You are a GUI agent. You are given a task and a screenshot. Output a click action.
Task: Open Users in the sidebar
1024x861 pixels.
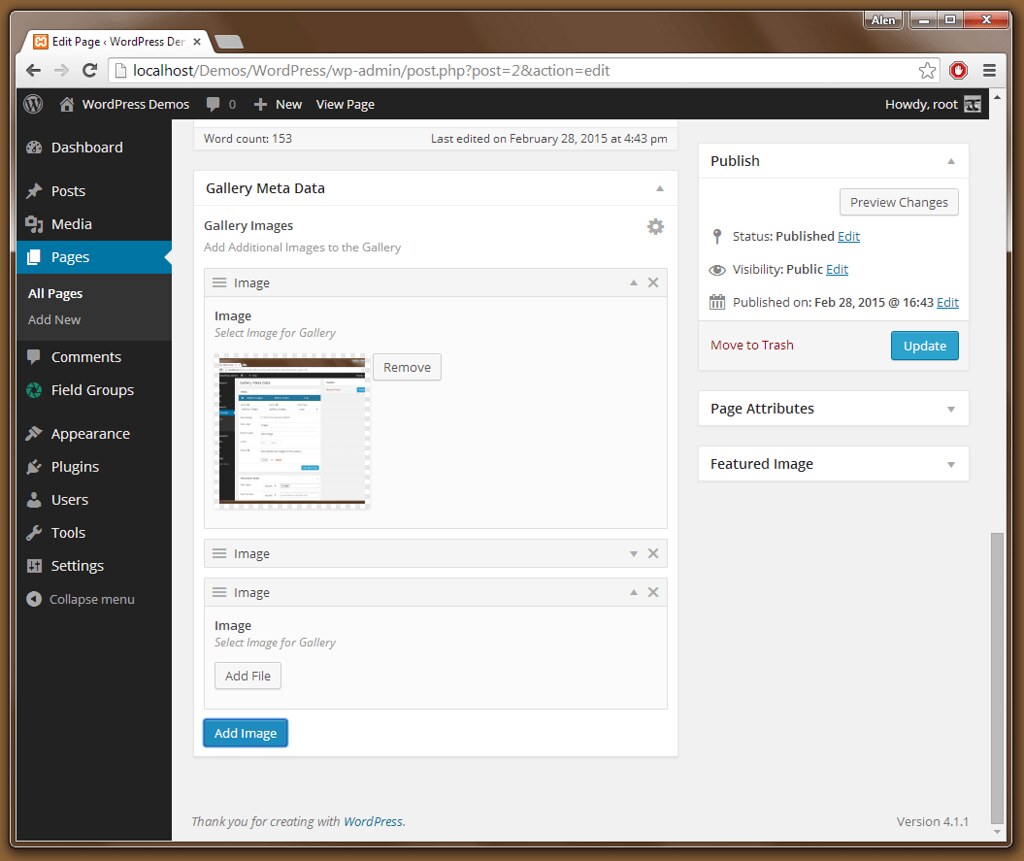coord(69,500)
